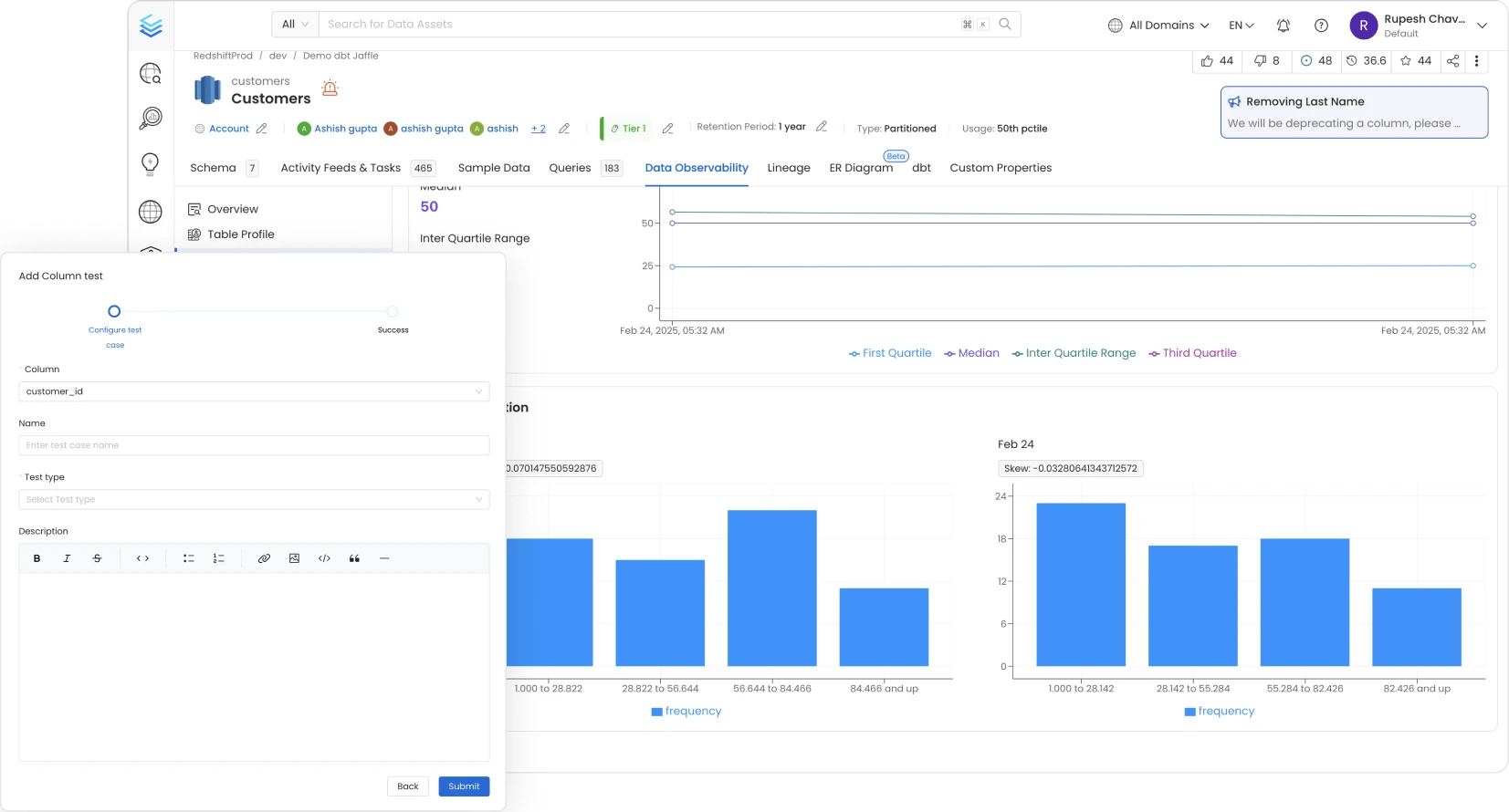Click the test case Name input field

click(x=254, y=445)
